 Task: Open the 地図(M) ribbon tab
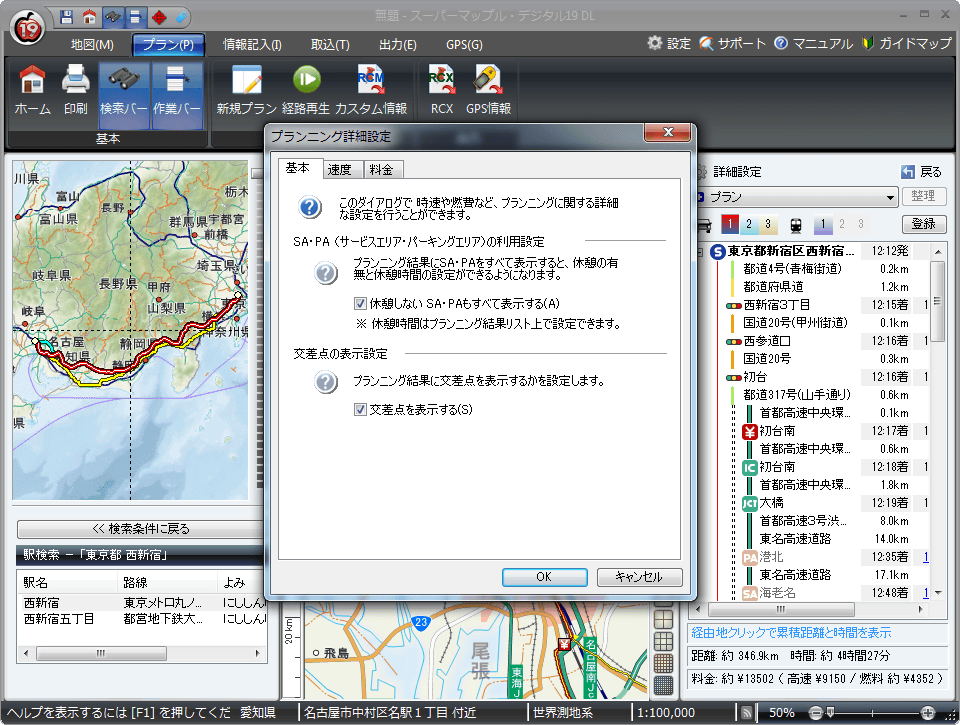tap(92, 45)
